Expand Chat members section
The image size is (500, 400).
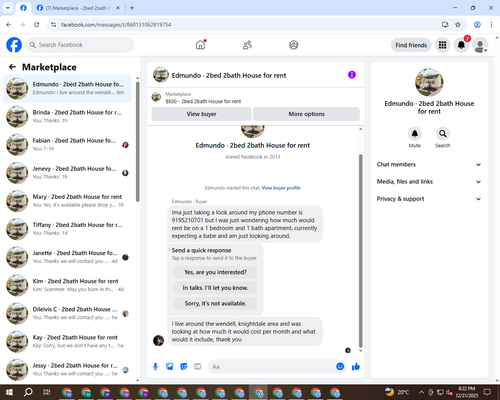[429, 164]
